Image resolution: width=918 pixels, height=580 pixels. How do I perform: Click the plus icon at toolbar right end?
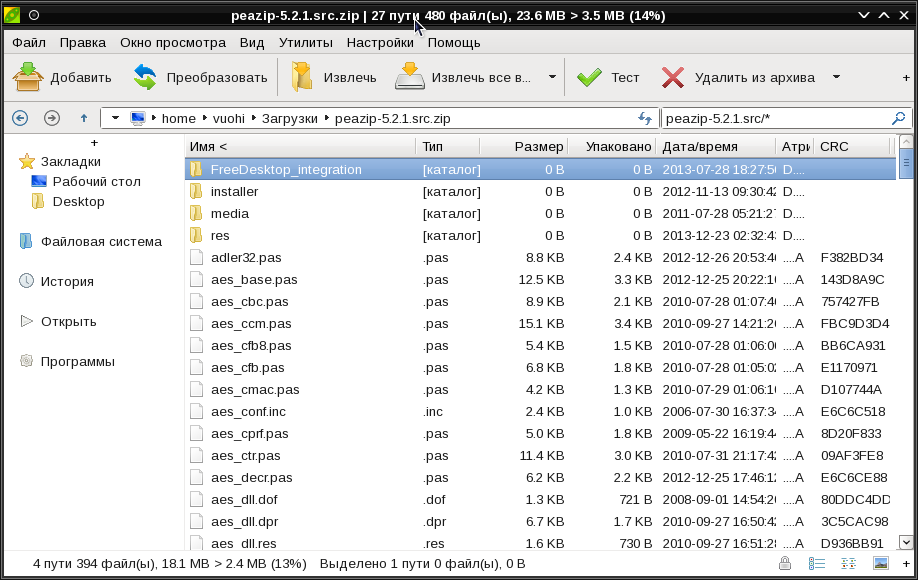(906, 77)
